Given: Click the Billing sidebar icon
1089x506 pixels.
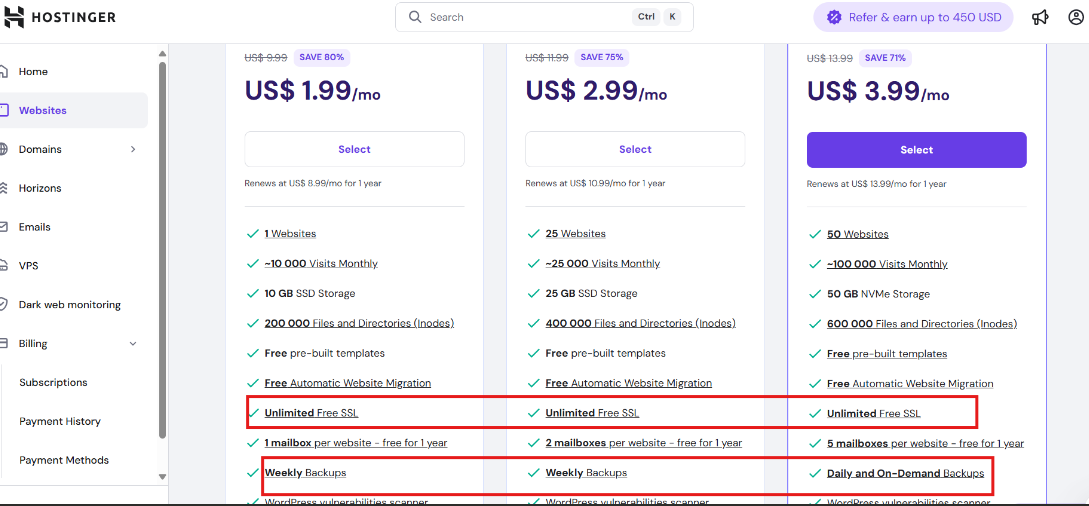Looking at the screenshot, I should click(x=3, y=344).
